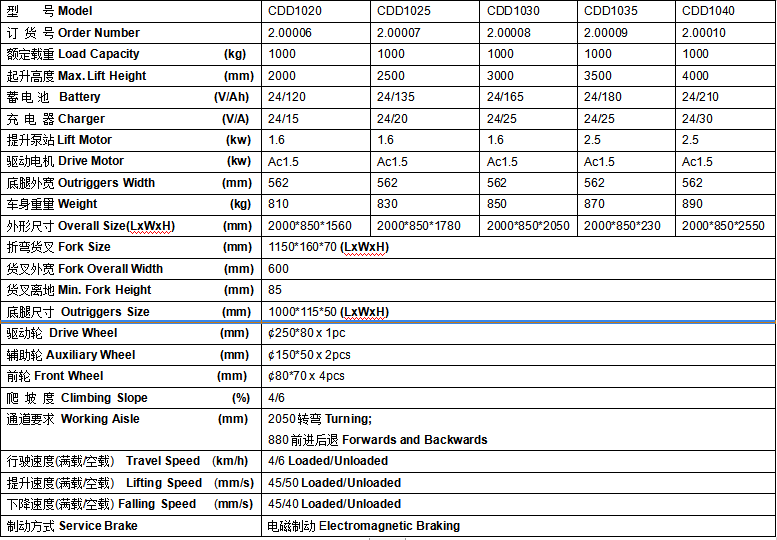Screen dimensions: 777x540
Task: Select the 890 weight value
Action: tap(692, 204)
